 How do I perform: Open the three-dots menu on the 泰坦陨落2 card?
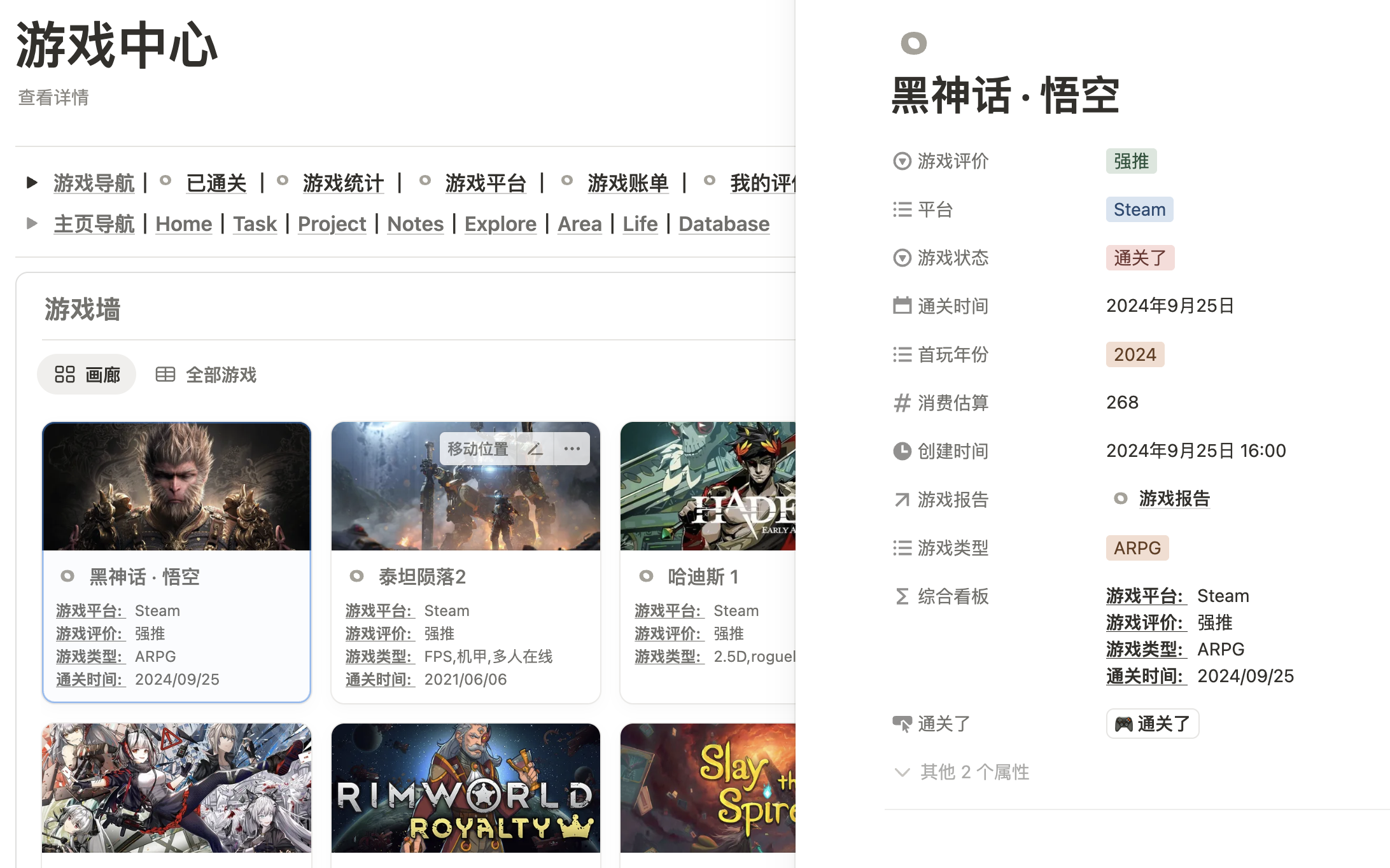point(572,449)
